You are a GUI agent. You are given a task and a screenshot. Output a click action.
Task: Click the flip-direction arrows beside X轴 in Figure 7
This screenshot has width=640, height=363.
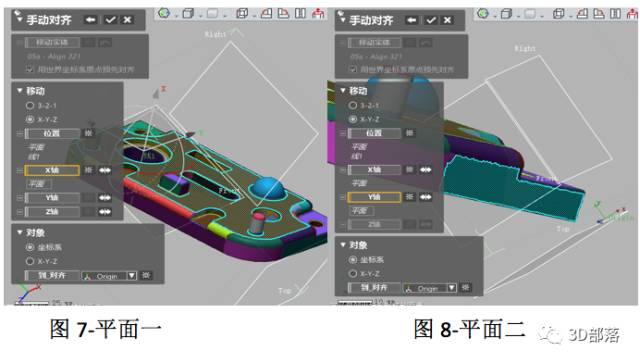pyautogui.click(x=105, y=170)
